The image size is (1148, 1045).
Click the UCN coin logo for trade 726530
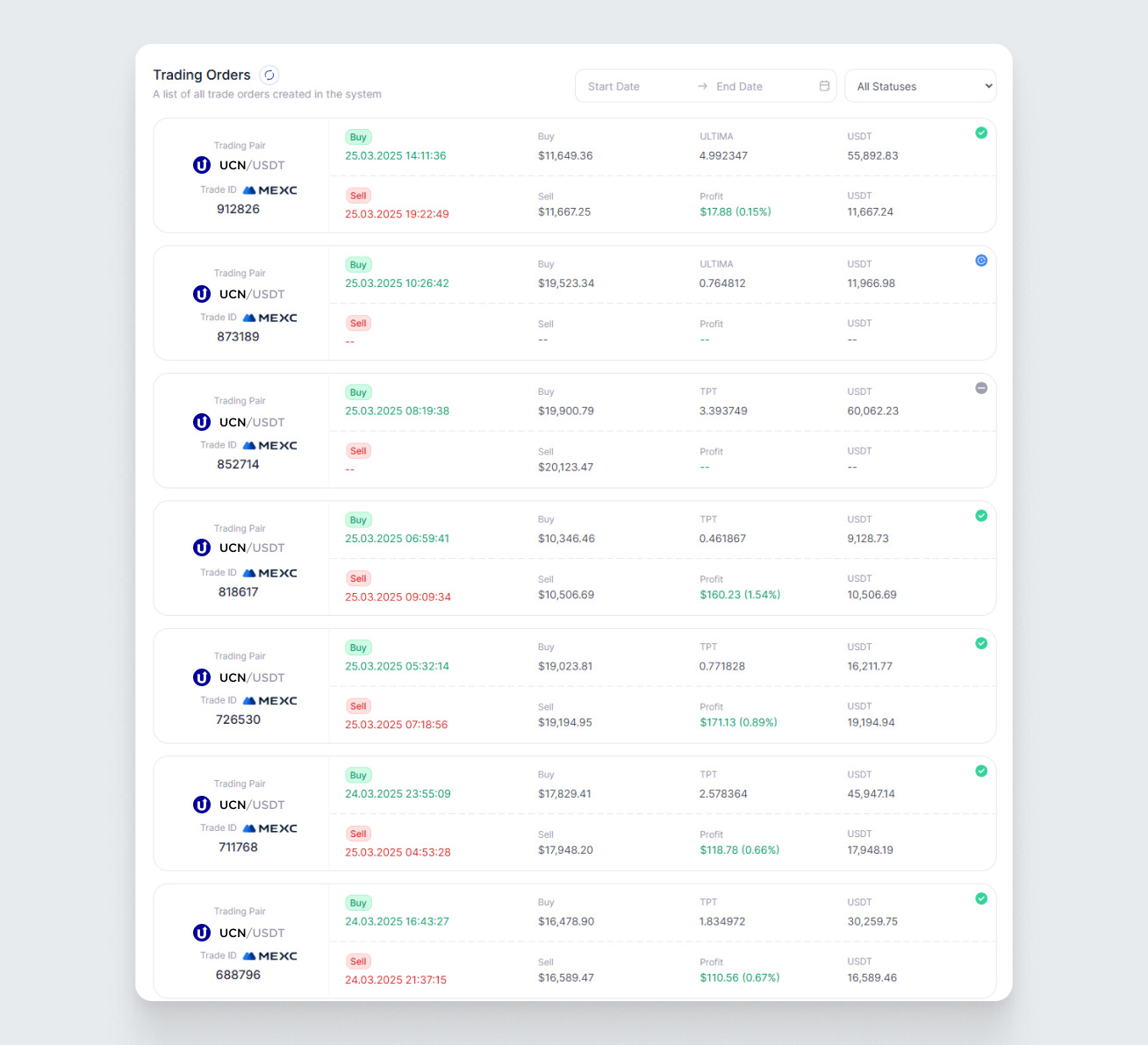pos(202,677)
